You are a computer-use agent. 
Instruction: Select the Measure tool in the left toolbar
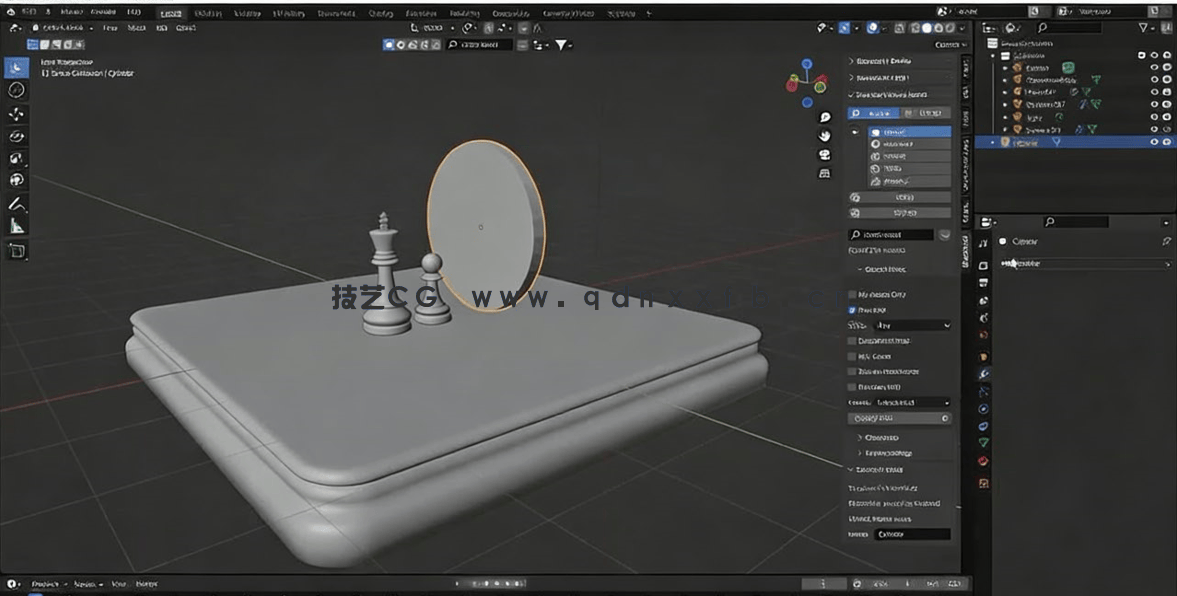[x=15, y=226]
